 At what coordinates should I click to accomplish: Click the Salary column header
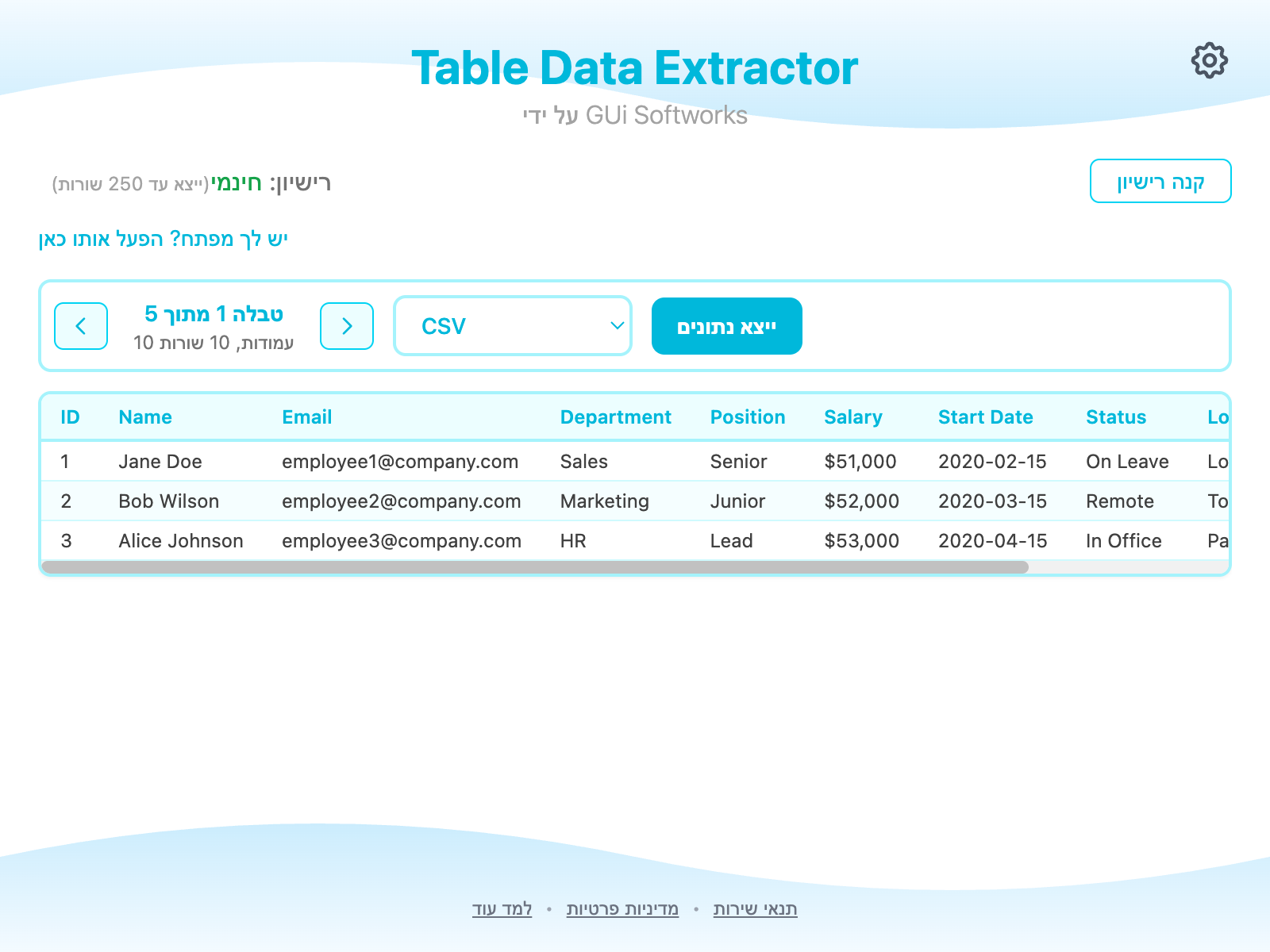coord(853,417)
